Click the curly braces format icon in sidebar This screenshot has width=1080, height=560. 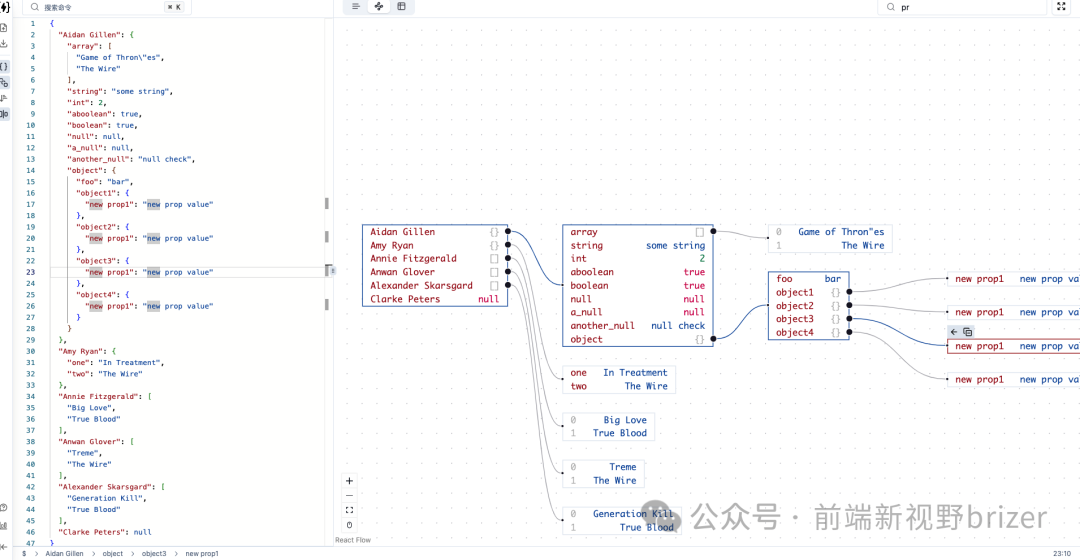click(x=4, y=66)
